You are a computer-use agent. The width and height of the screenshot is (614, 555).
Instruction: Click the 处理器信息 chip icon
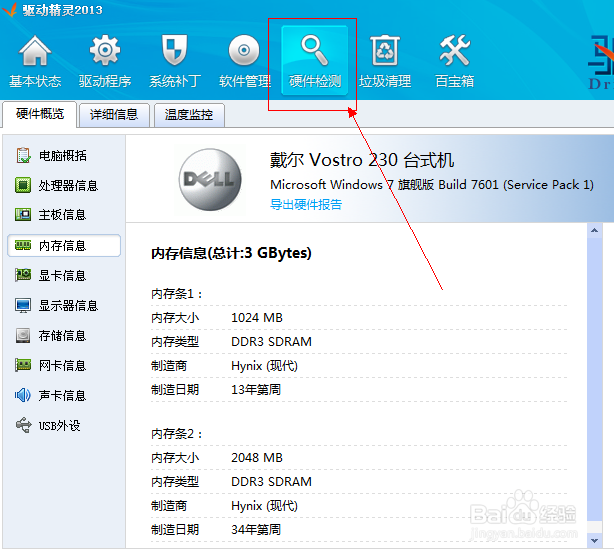(x=23, y=185)
